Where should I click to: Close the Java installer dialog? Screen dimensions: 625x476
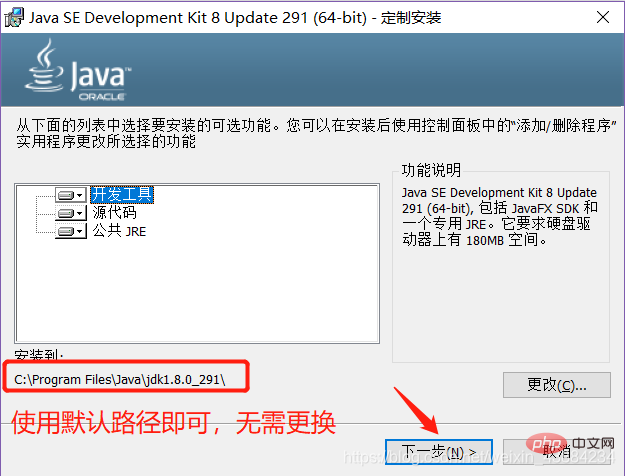pos(603,17)
